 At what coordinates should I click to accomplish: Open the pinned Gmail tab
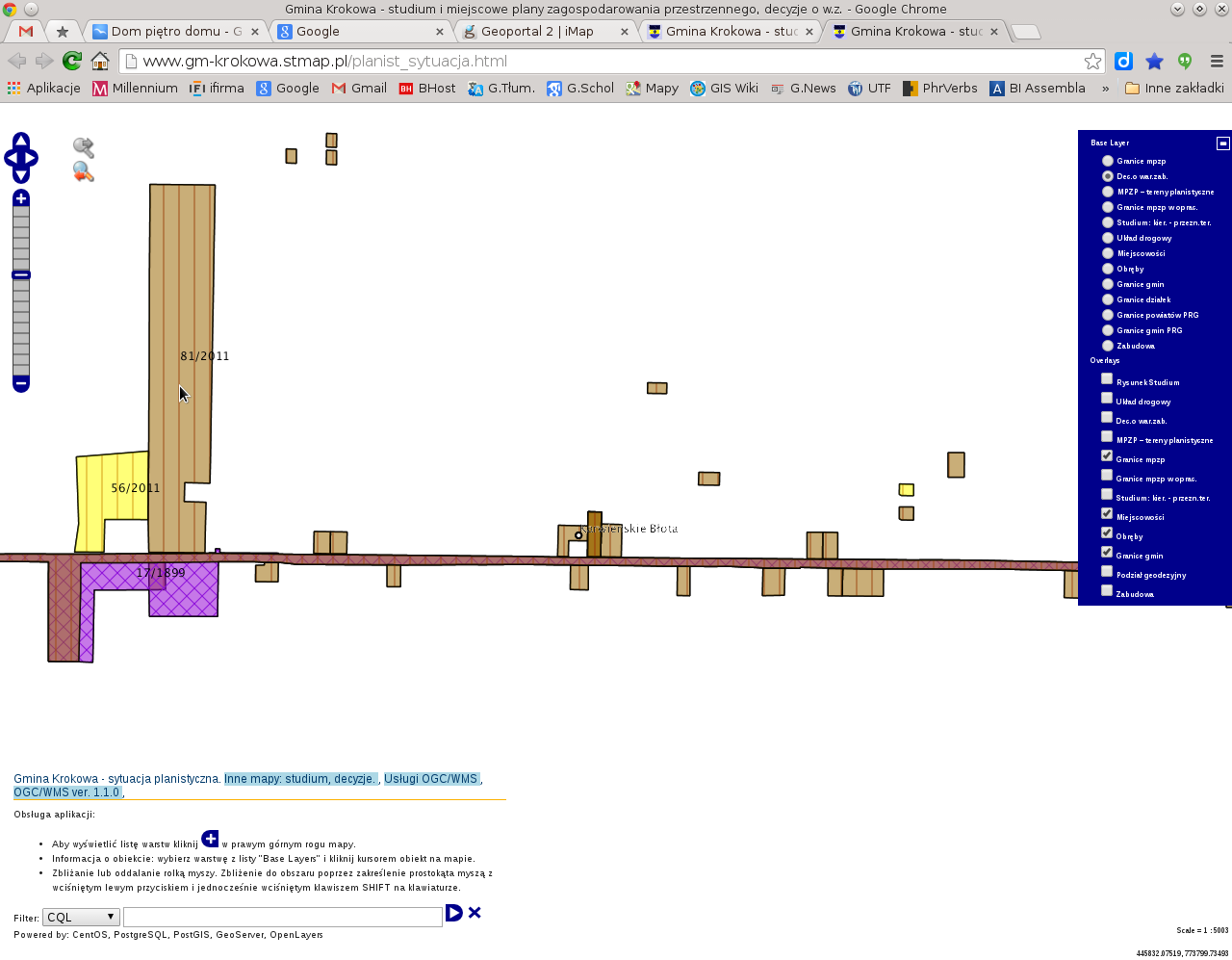(26, 32)
